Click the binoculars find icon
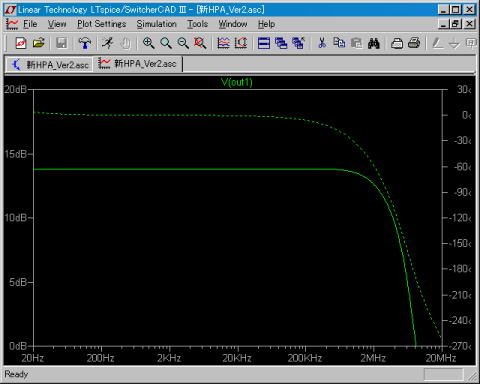This screenshot has height=384, width=480. pos(374,43)
